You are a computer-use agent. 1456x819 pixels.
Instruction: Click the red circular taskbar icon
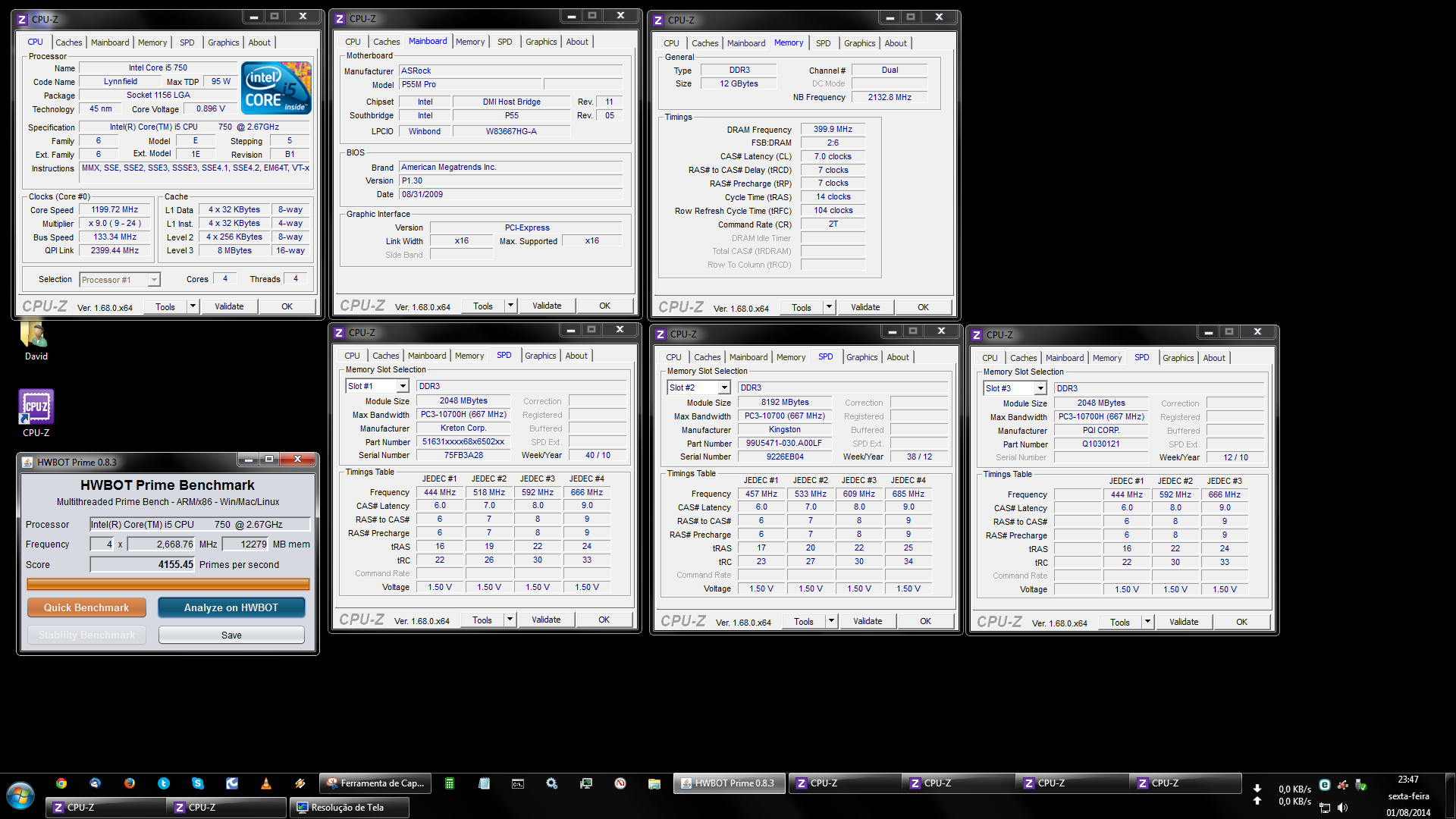pos(620,783)
